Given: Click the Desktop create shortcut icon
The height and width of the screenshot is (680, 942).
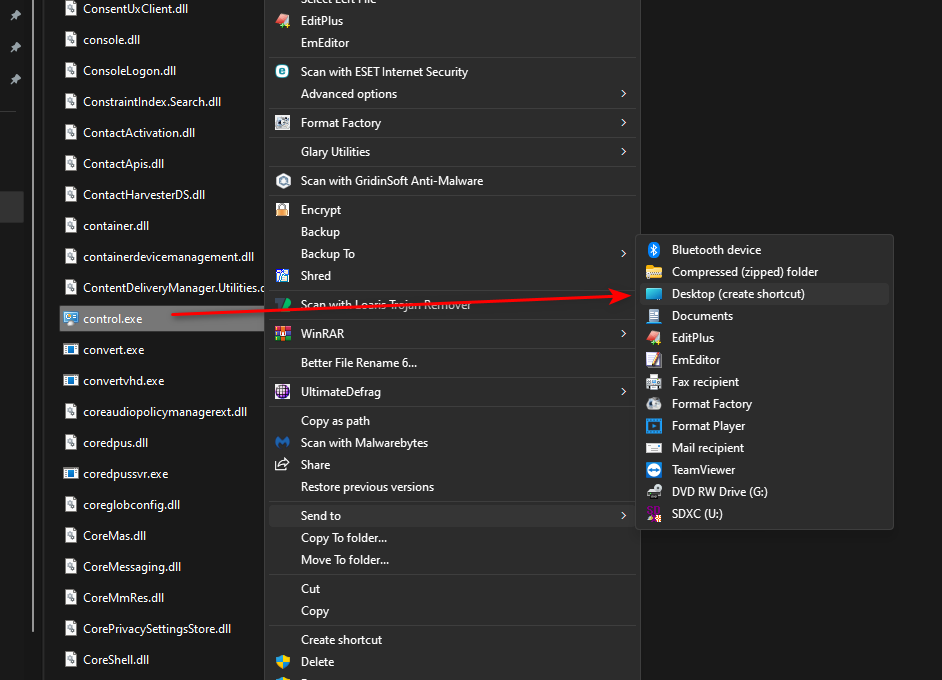Looking at the screenshot, I should pos(654,294).
